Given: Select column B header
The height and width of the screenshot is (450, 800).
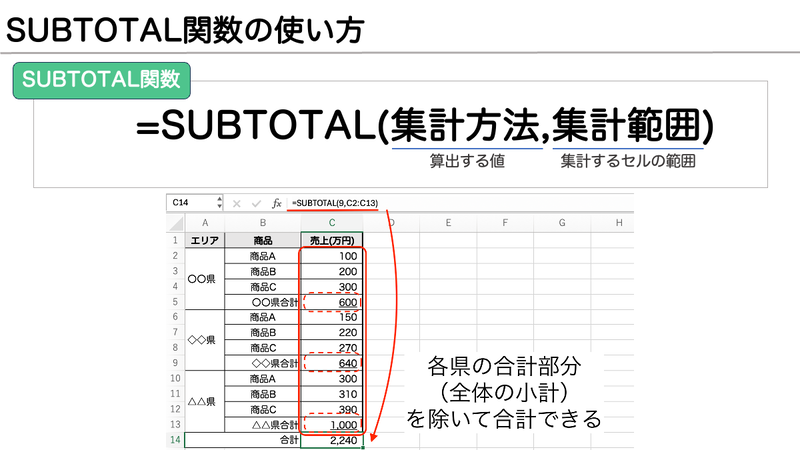Looking at the screenshot, I should coord(263,223).
